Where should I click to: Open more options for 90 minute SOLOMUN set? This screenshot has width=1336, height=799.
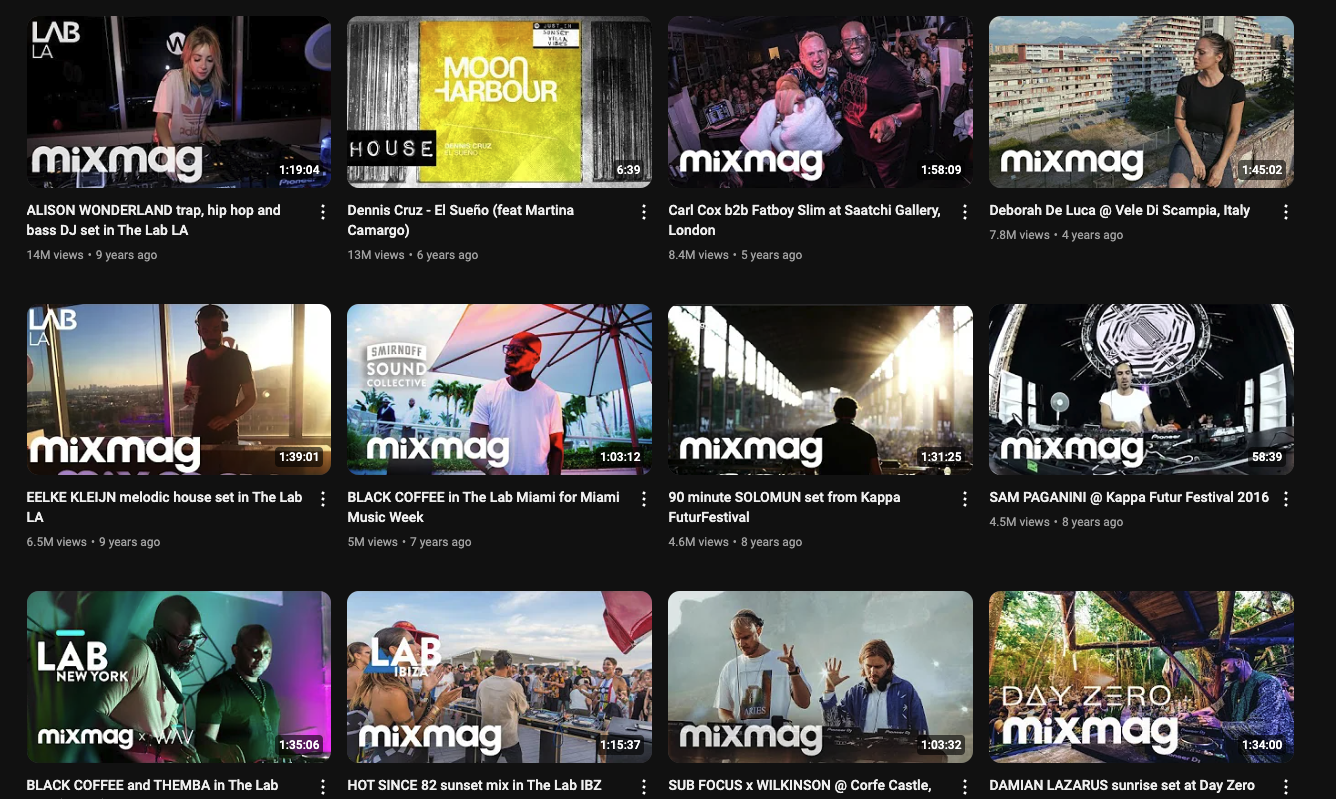tap(964, 499)
